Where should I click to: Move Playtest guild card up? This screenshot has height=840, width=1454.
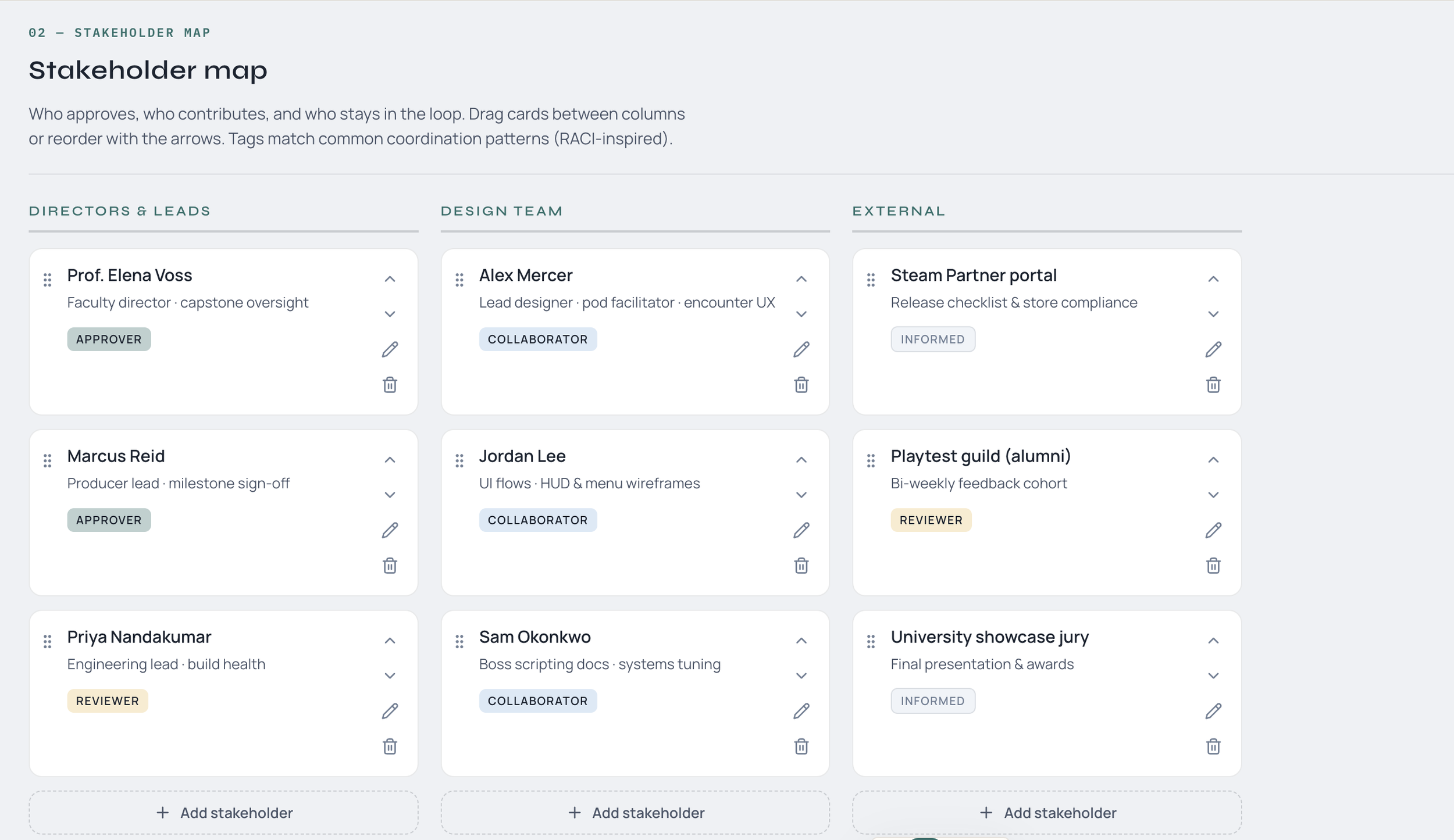pyautogui.click(x=1213, y=460)
